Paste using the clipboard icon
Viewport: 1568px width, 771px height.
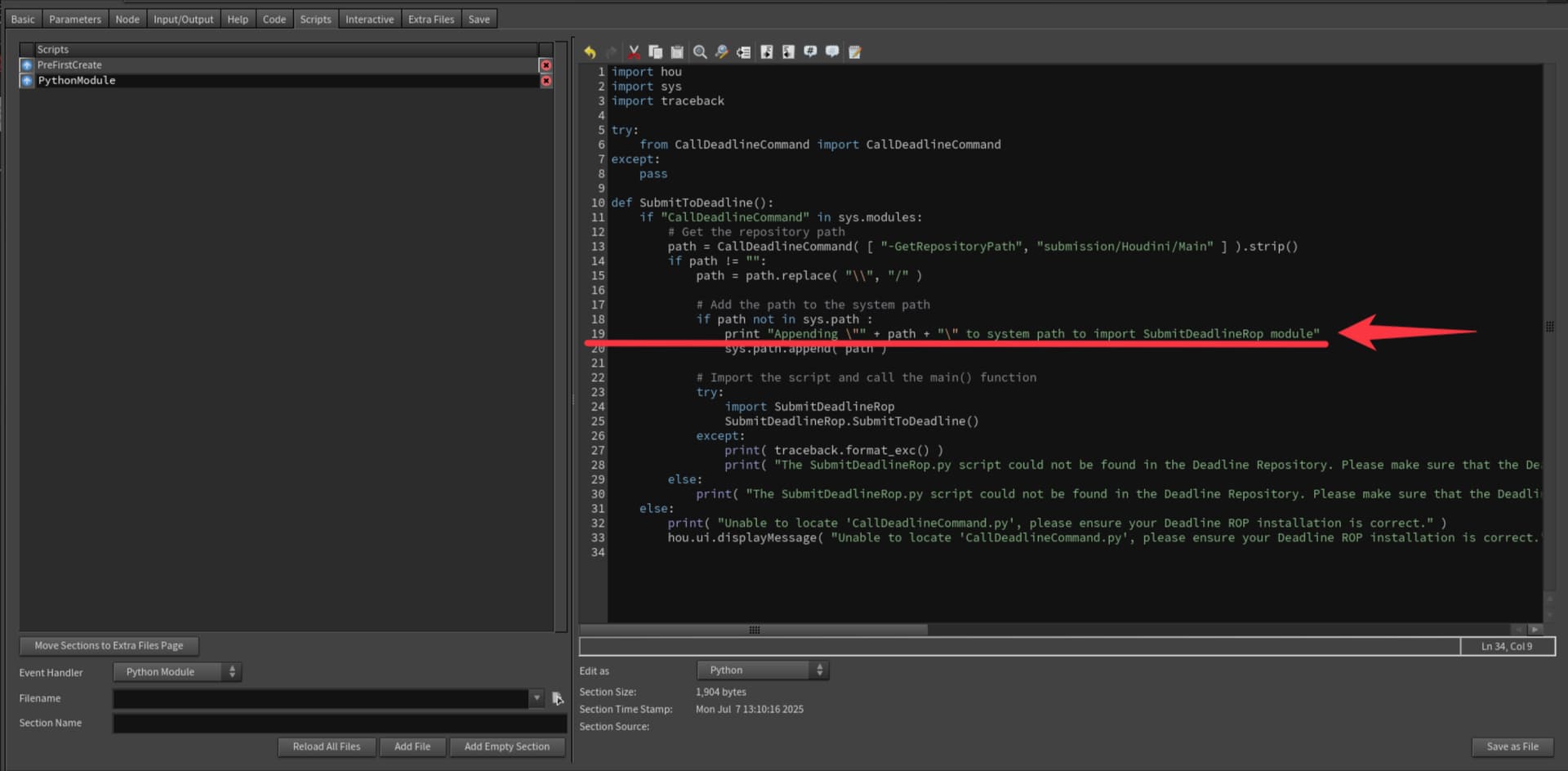(677, 52)
